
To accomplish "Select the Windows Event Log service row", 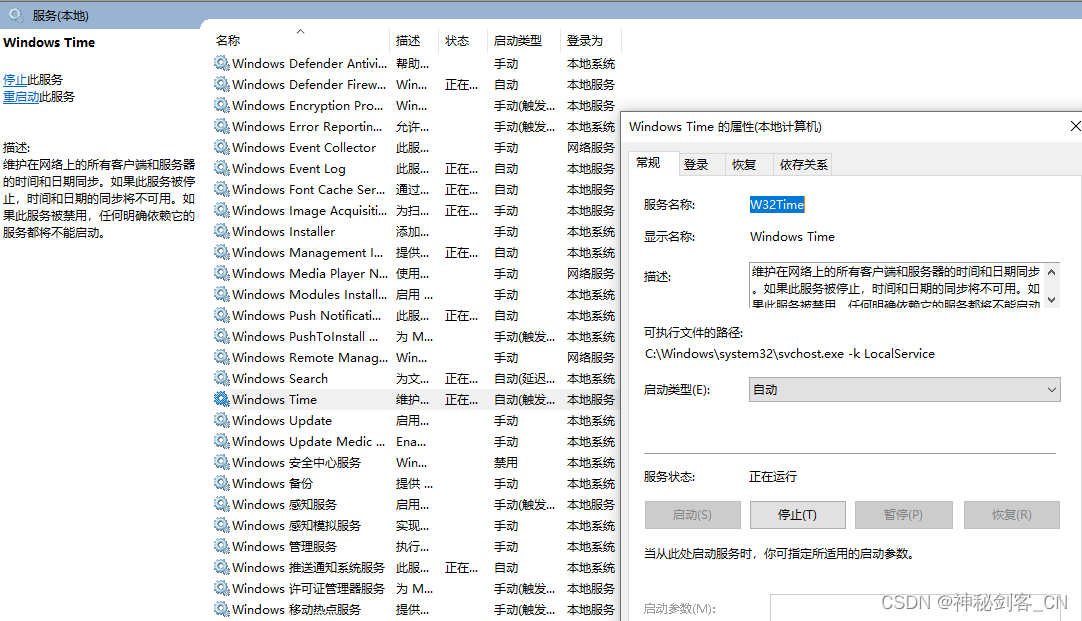I will click(414, 168).
